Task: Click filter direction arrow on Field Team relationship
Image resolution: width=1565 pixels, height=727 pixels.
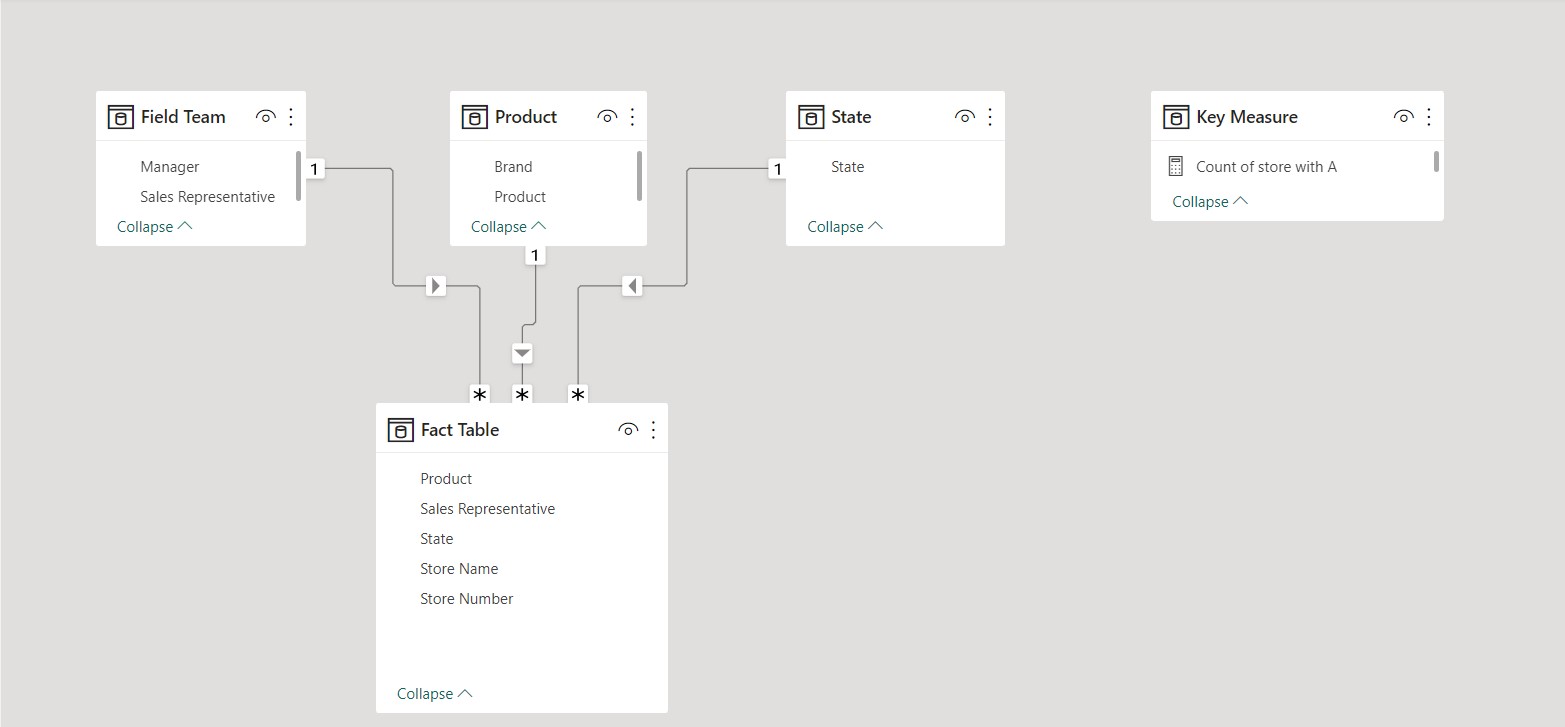Action: (x=436, y=286)
